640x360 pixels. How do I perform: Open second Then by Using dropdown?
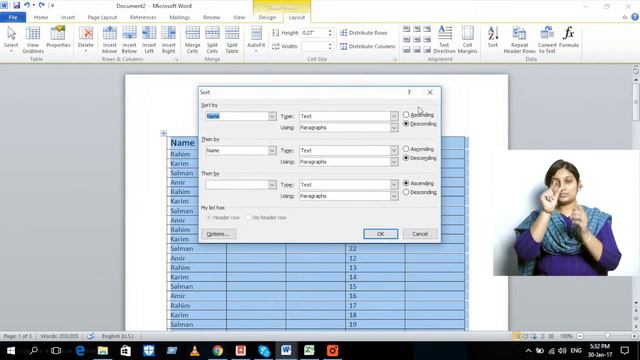pyautogui.click(x=393, y=196)
